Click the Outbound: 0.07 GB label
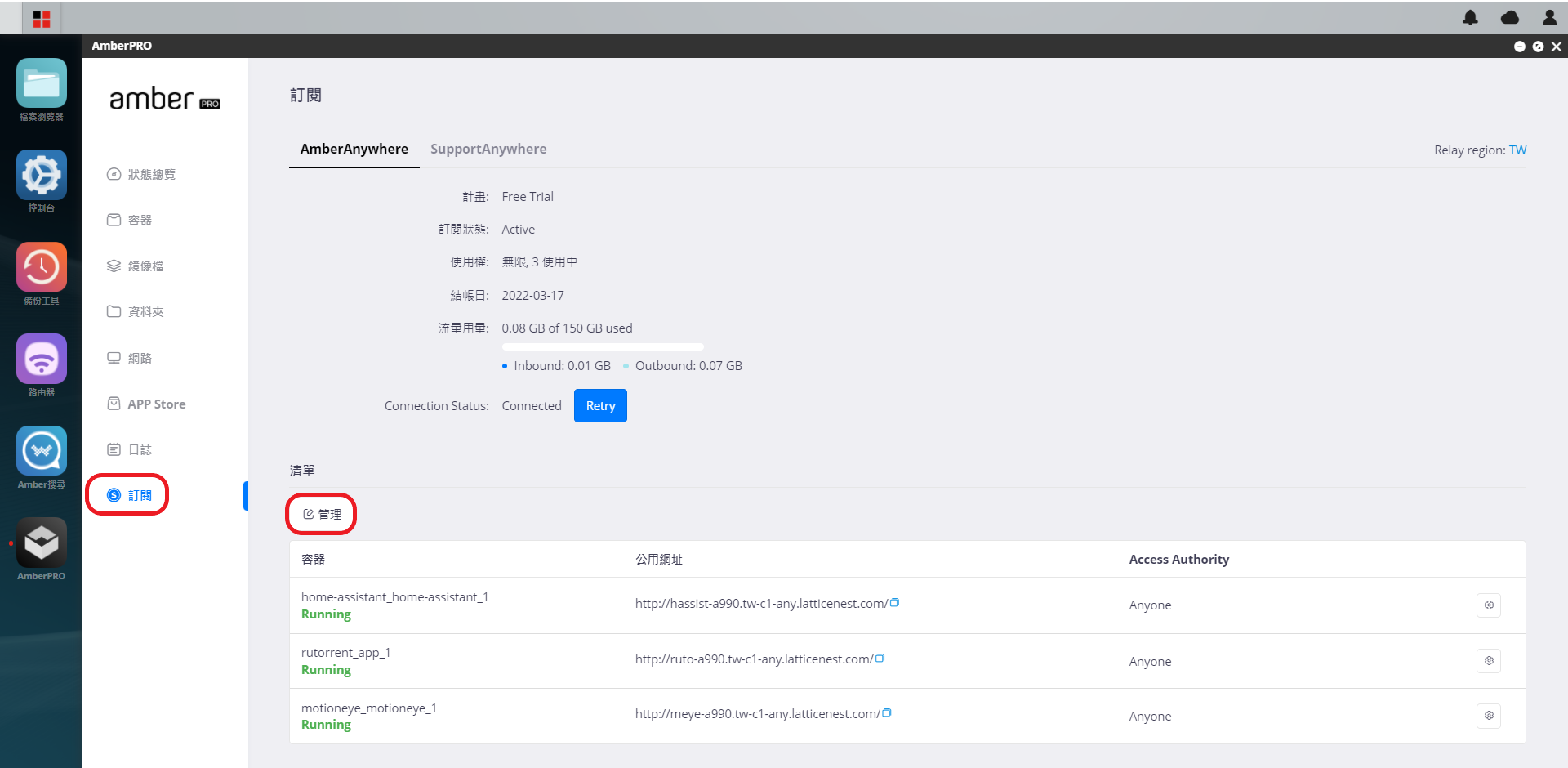1568x768 pixels. (688, 366)
